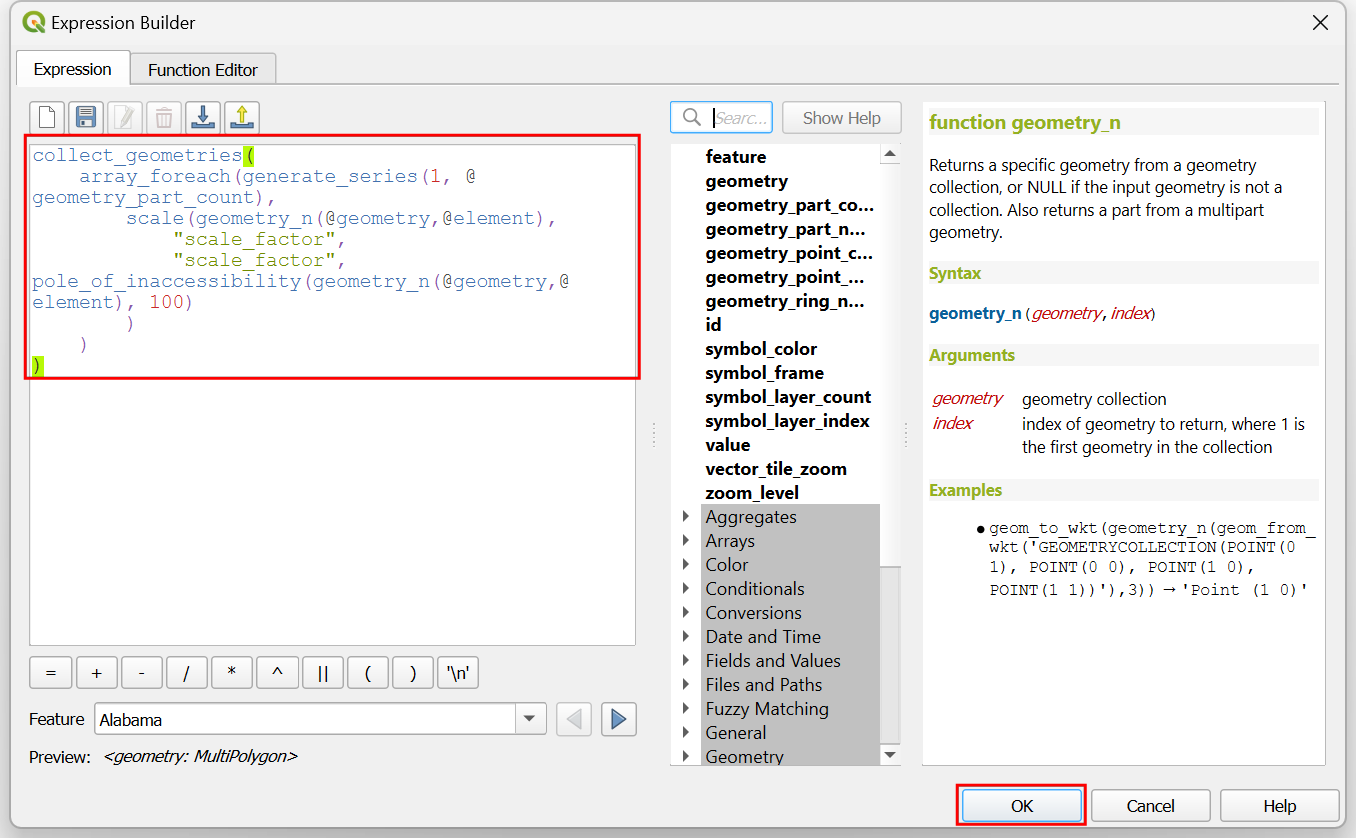Viewport: 1356px width, 838px height.
Task: Open the Feature dropdown showing Alabama
Action: click(x=530, y=719)
